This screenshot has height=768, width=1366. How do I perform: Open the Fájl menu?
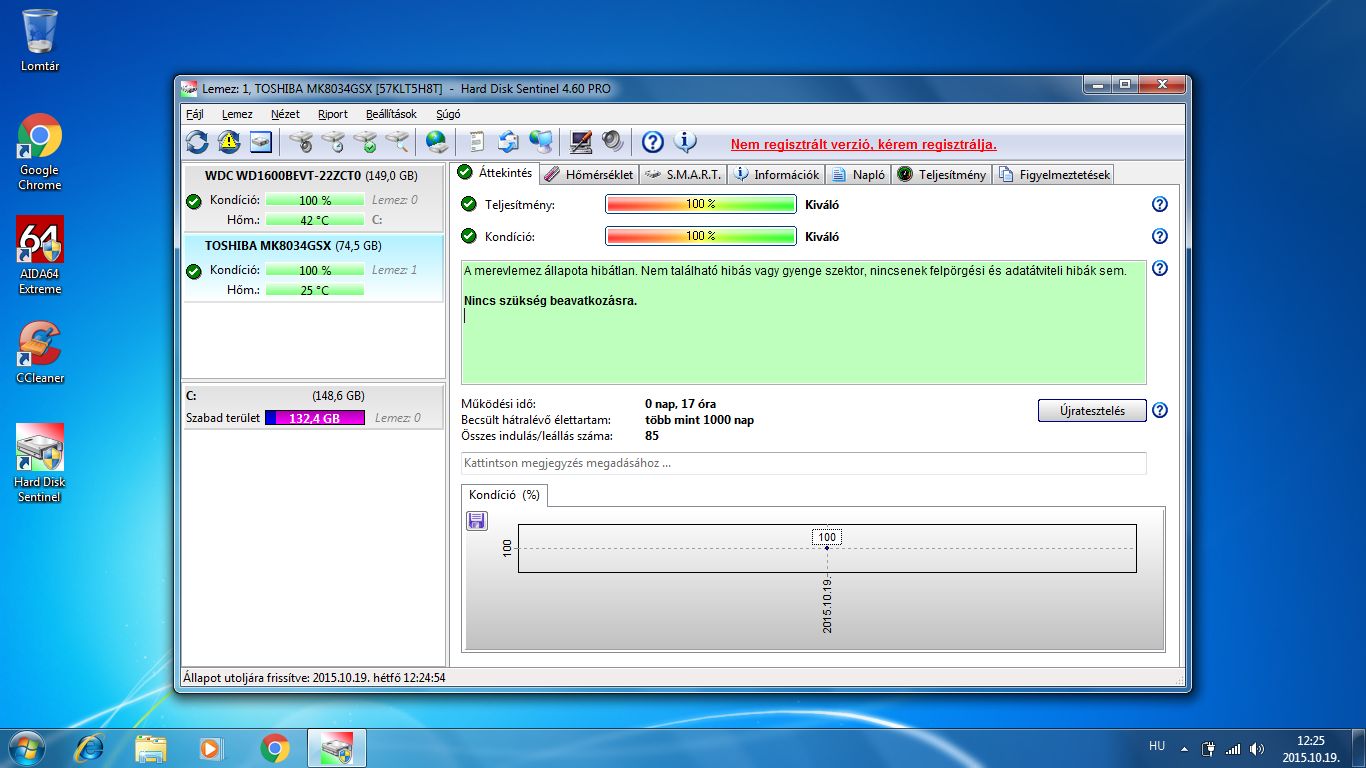195,114
